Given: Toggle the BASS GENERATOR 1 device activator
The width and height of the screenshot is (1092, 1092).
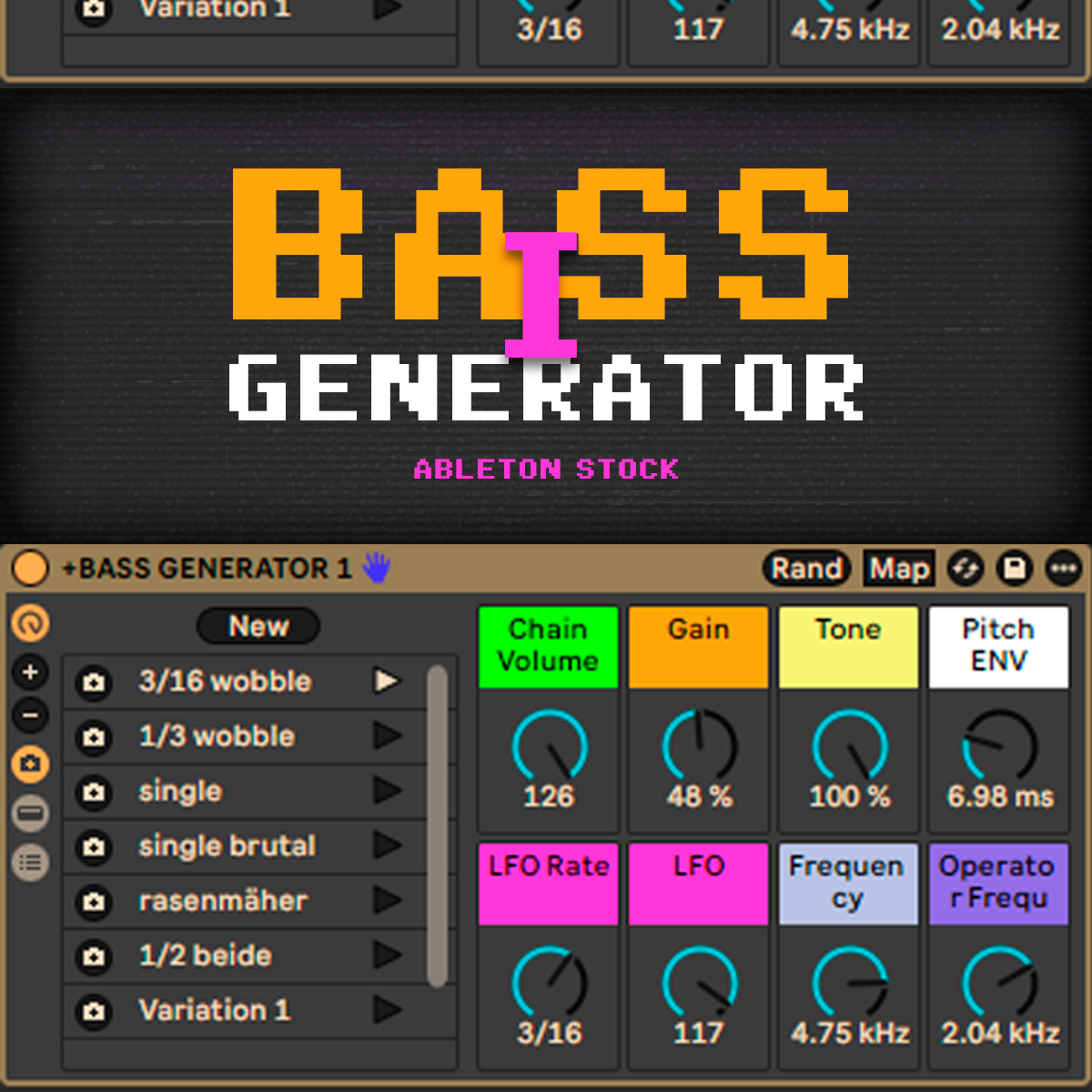Looking at the screenshot, I should click(x=30, y=569).
